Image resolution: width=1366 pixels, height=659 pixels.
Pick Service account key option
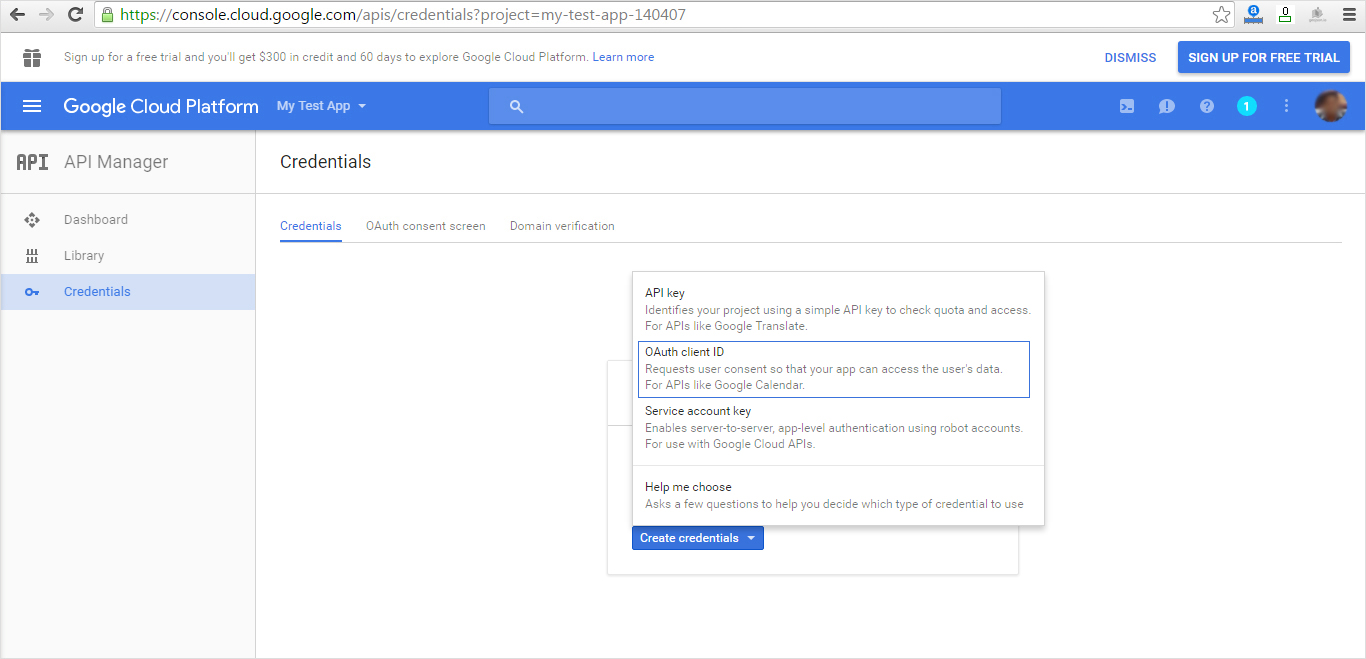(838, 427)
